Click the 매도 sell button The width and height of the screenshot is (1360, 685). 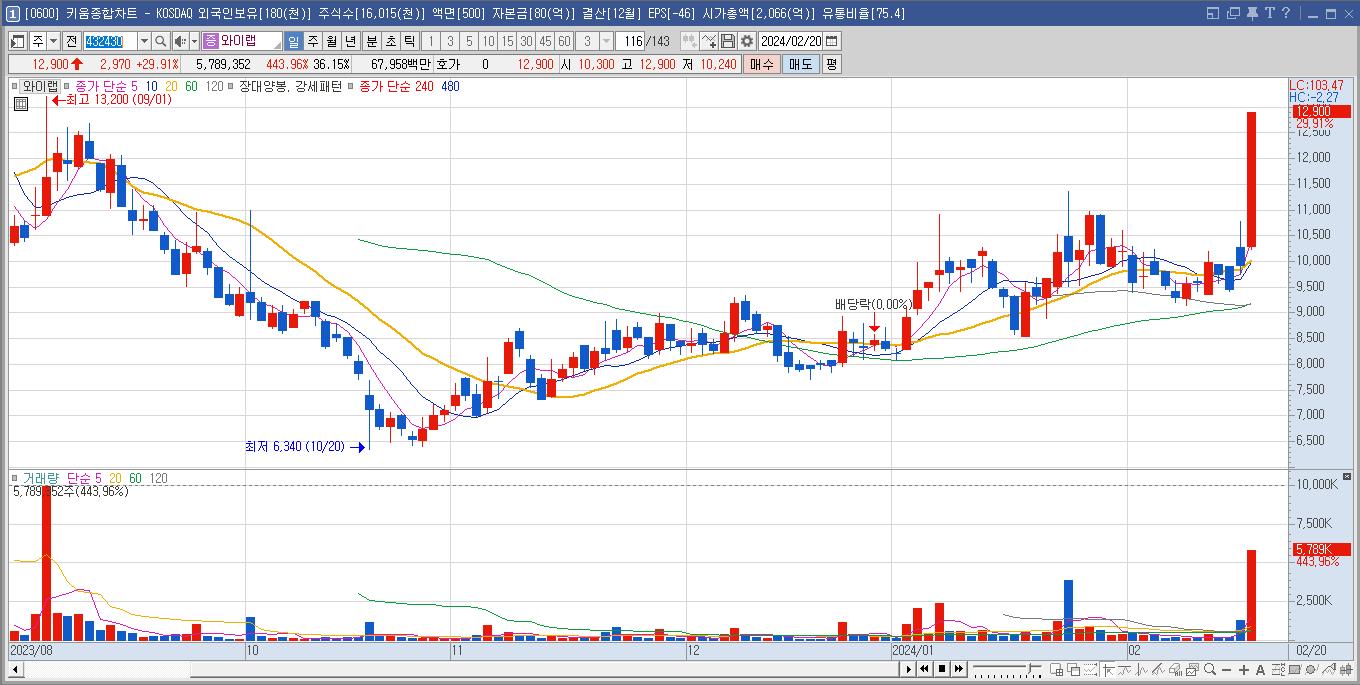[x=801, y=64]
